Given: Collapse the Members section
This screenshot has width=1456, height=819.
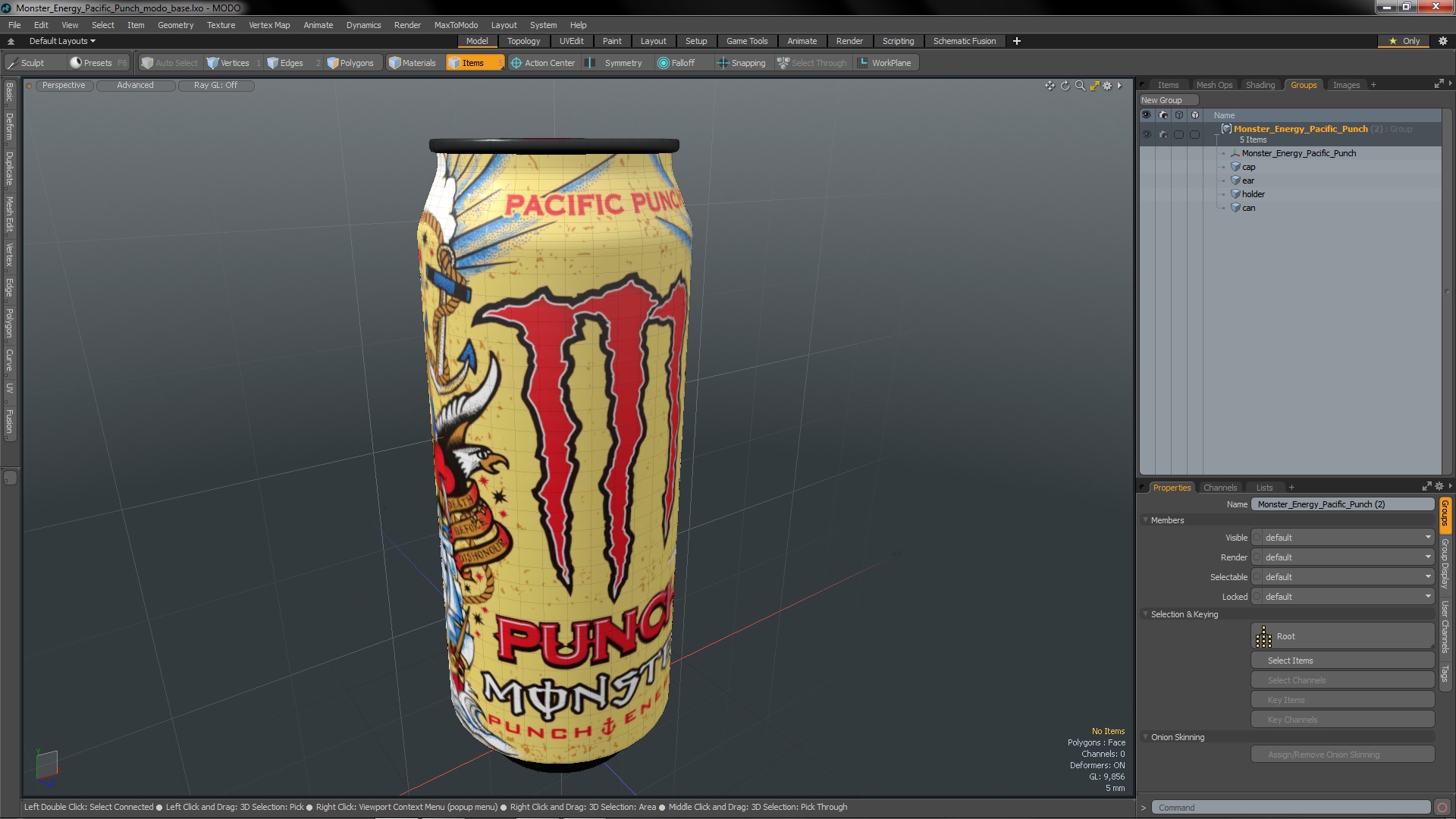Looking at the screenshot, I should [1146, 520].
